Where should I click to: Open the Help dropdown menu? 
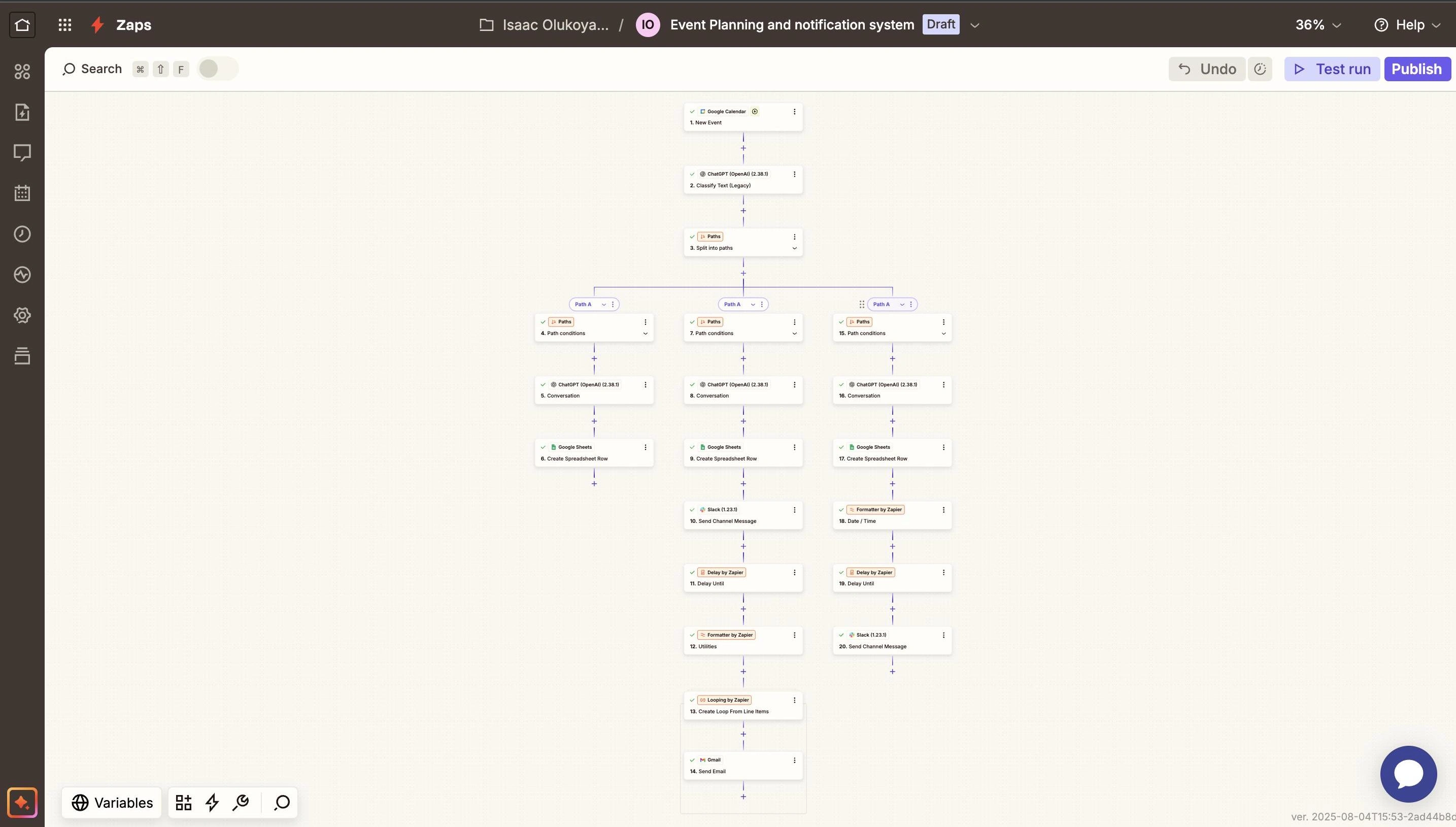[1408, 25]
